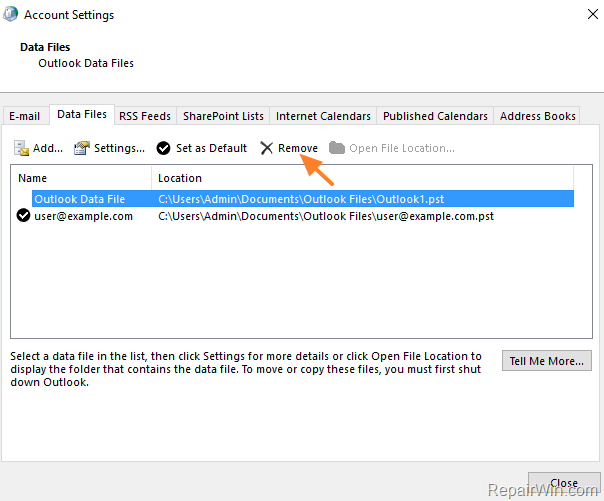This screenshot has width=604, height=501.
Task: Click the Close button at the bottom
Action: (564, 483)
